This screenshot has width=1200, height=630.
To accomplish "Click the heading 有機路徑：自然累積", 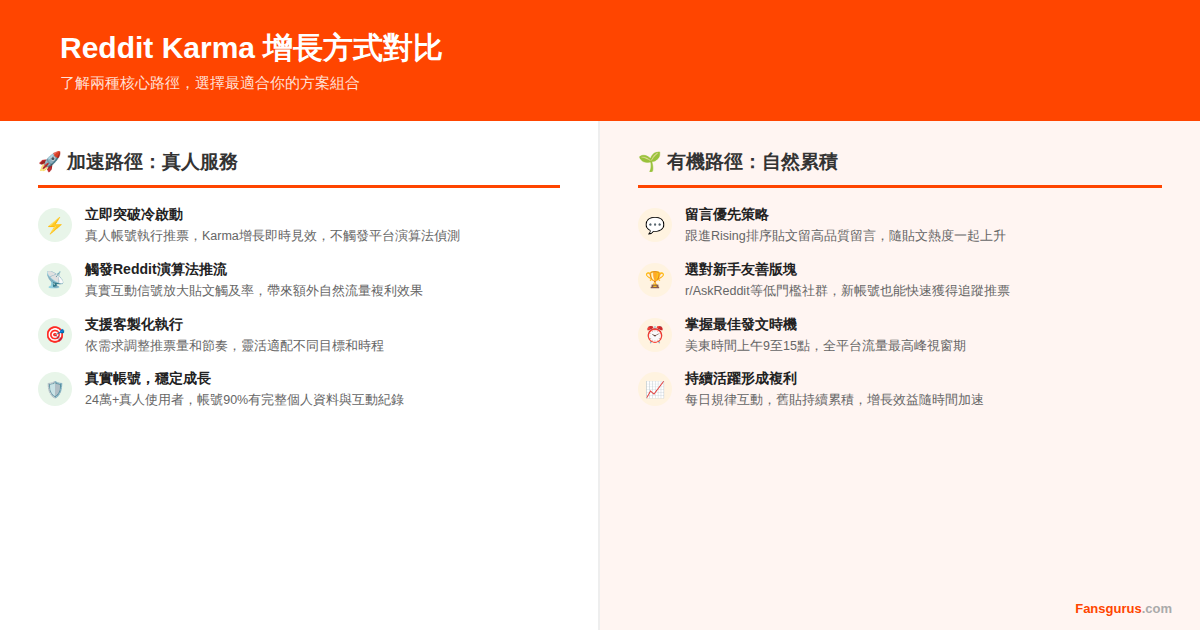I will [750, 161].
